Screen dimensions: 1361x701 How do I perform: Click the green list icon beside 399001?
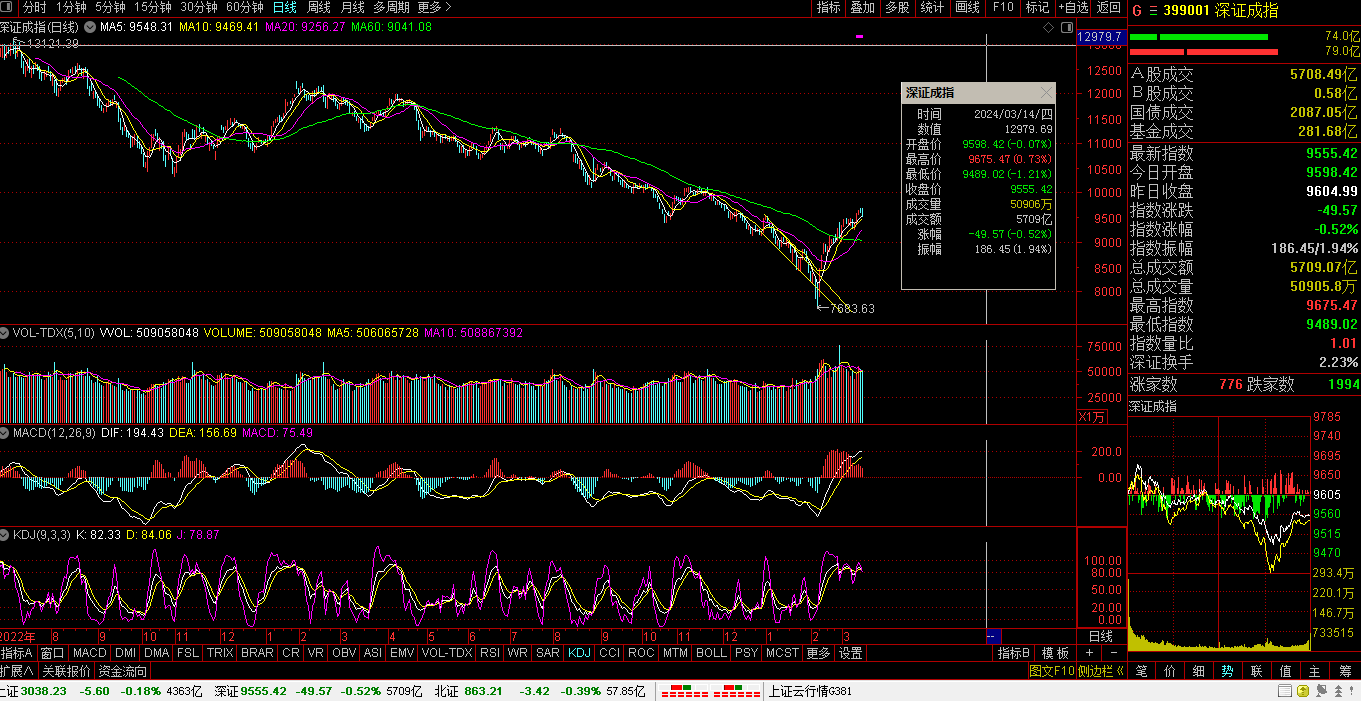(x=1152, y=11)
